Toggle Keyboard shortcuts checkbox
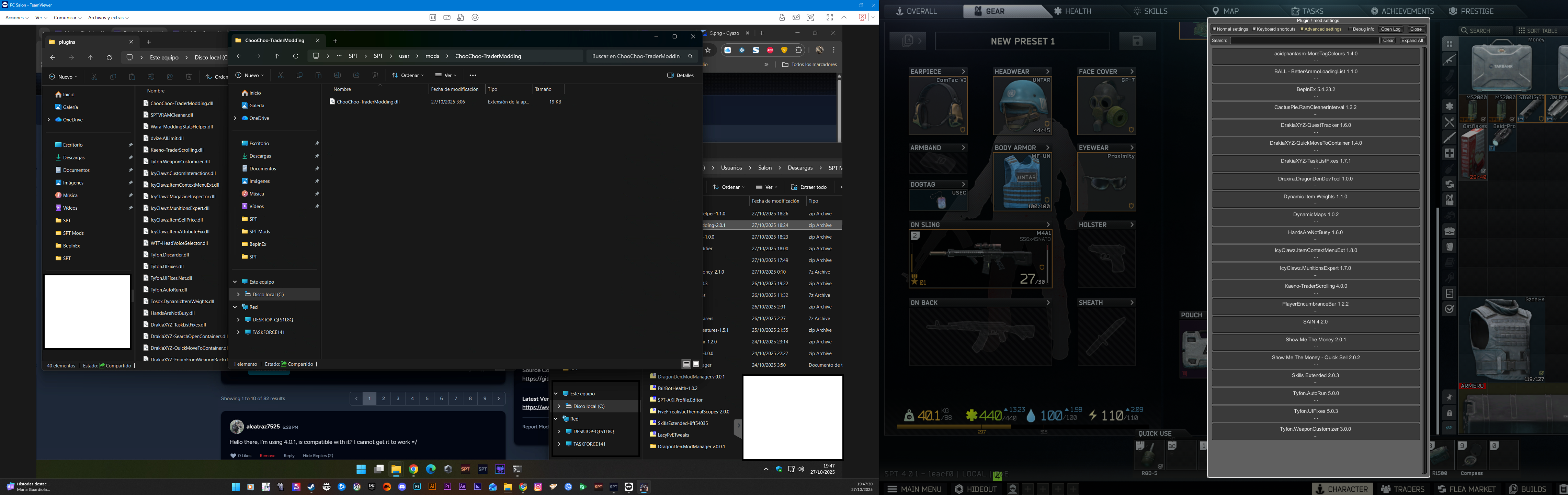This screenshot has width=1568, height=495. (x=1254, y=29)
